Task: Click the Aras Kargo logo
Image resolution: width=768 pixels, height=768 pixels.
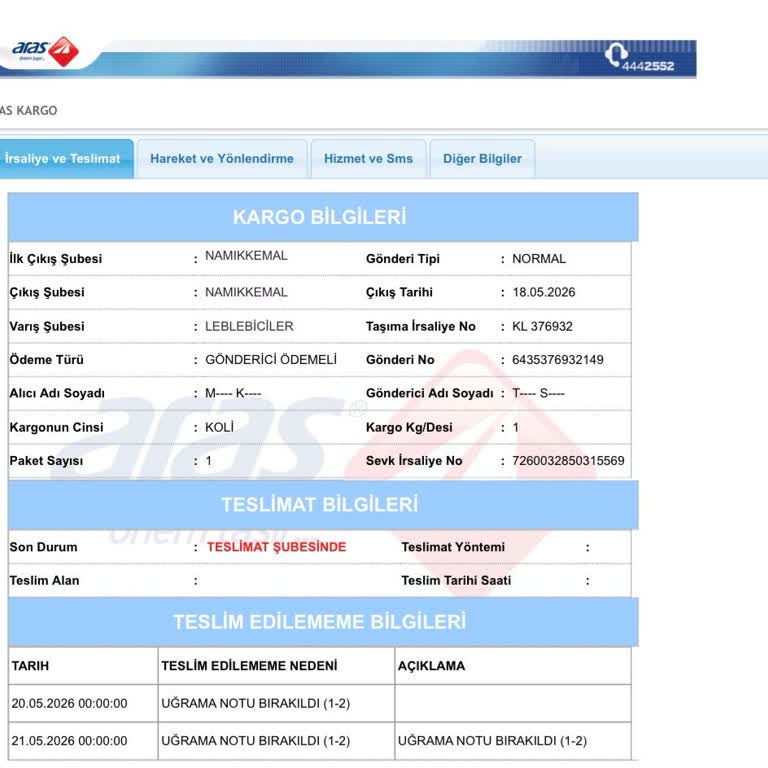Action: coord(45,51)
